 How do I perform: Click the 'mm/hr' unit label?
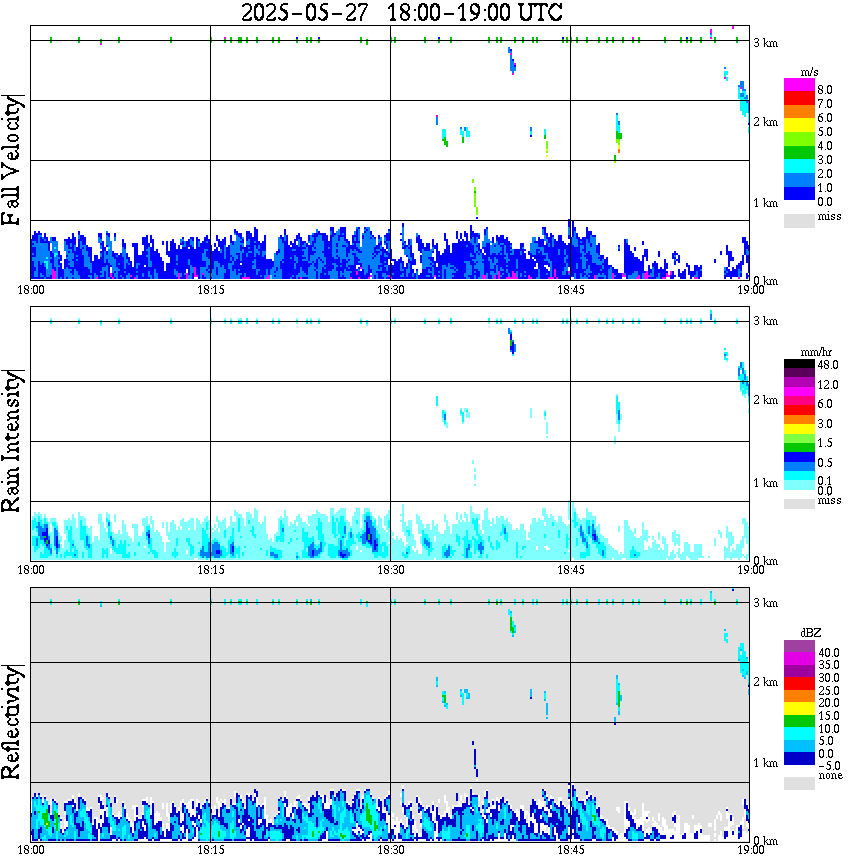816,352
